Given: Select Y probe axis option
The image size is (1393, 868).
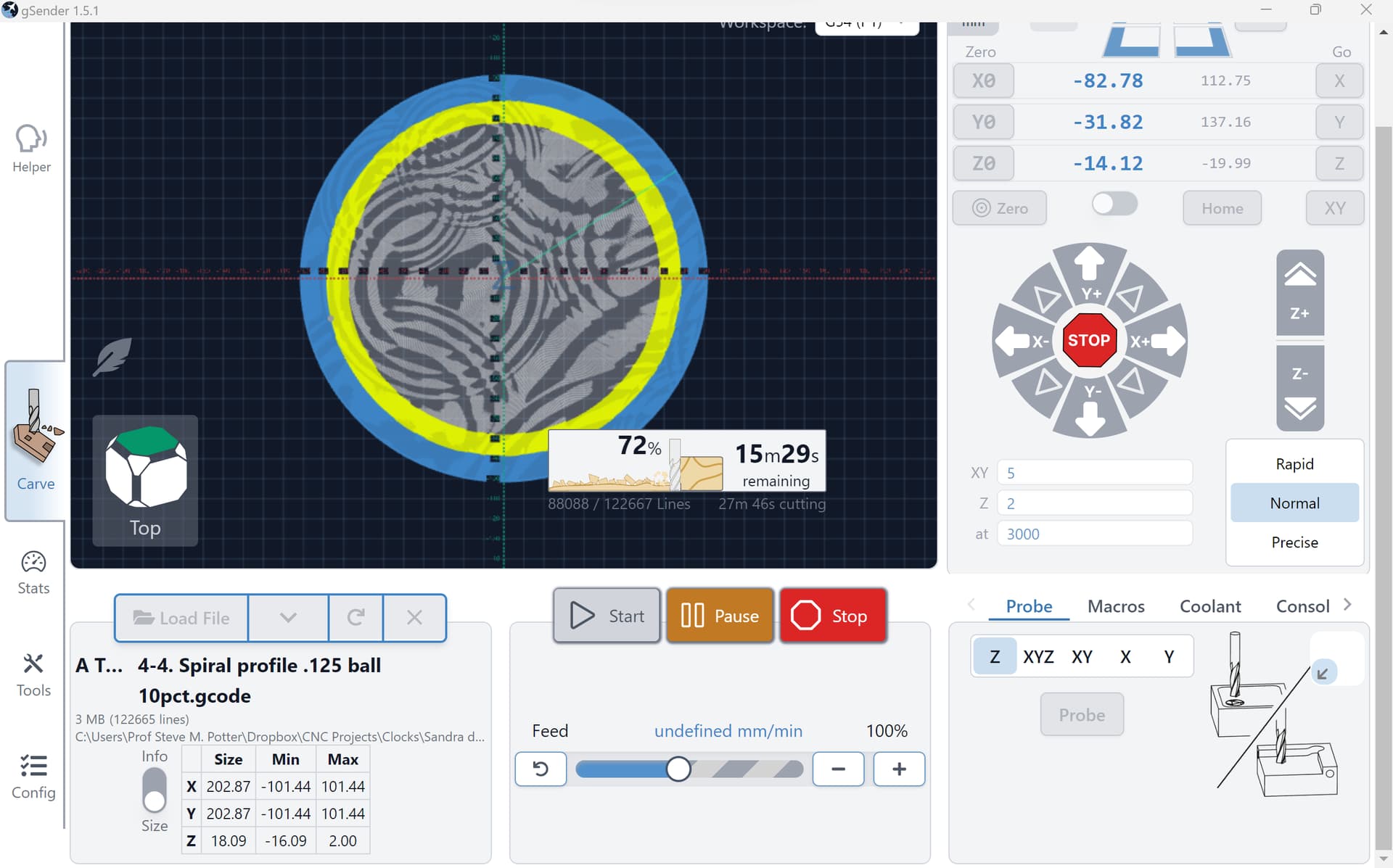Looking at the screenshot, I should point(1169,656).
